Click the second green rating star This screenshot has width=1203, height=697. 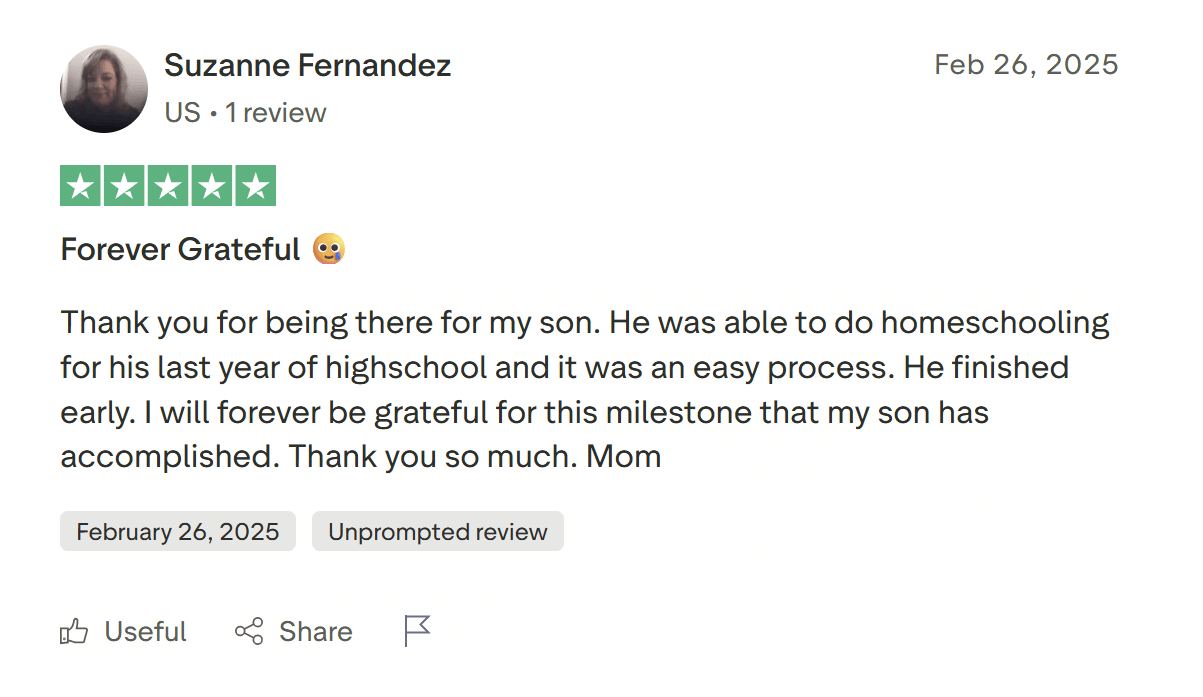click(x=124, y=186)
